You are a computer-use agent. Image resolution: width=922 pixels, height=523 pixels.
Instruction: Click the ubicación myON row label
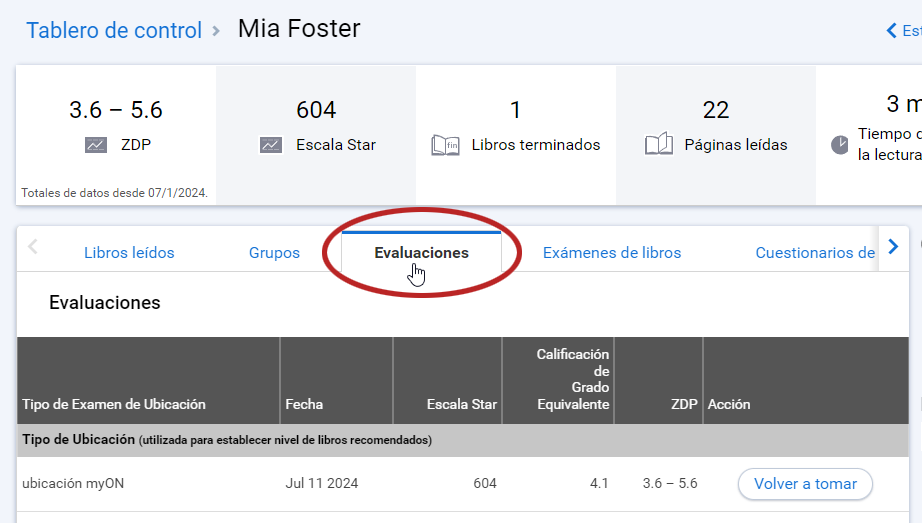73,484
